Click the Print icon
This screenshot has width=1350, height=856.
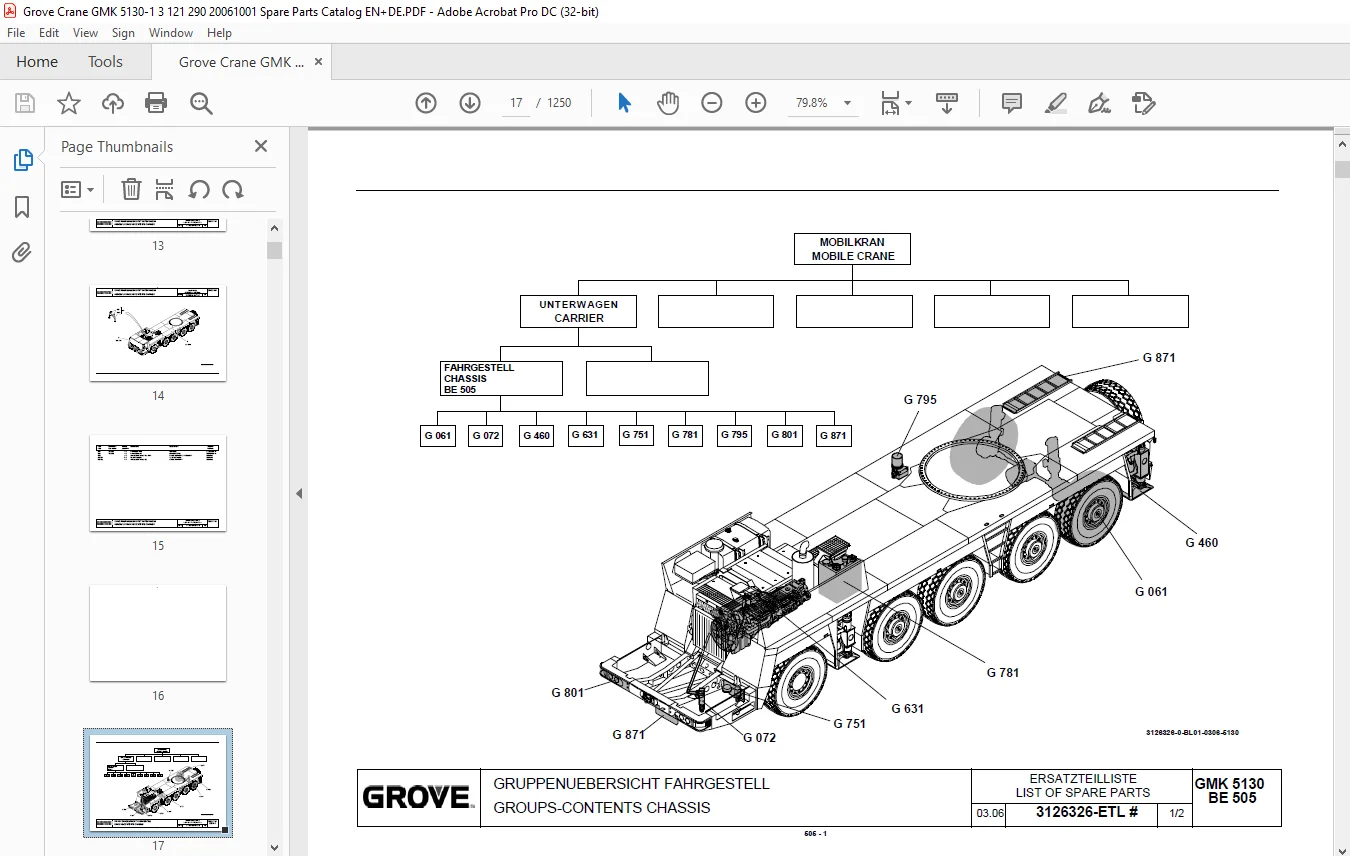point(156,103)
